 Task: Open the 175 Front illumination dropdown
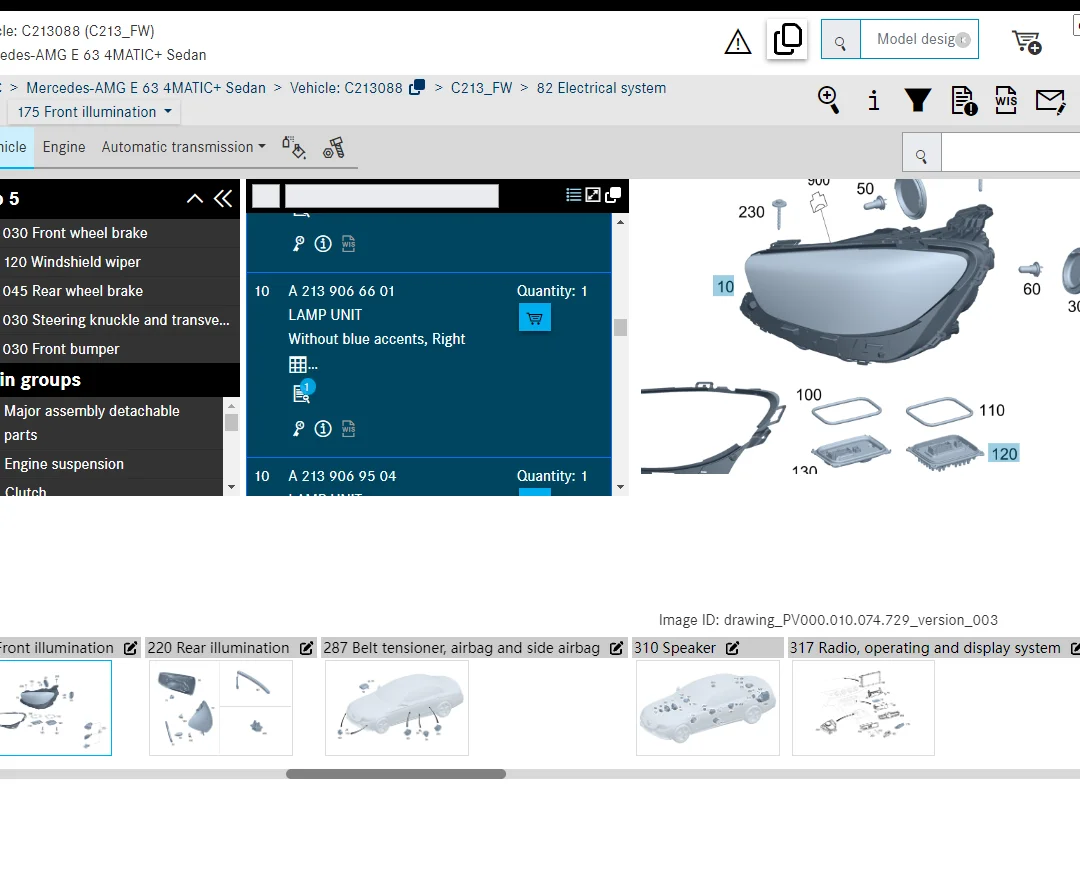[94, 112]
